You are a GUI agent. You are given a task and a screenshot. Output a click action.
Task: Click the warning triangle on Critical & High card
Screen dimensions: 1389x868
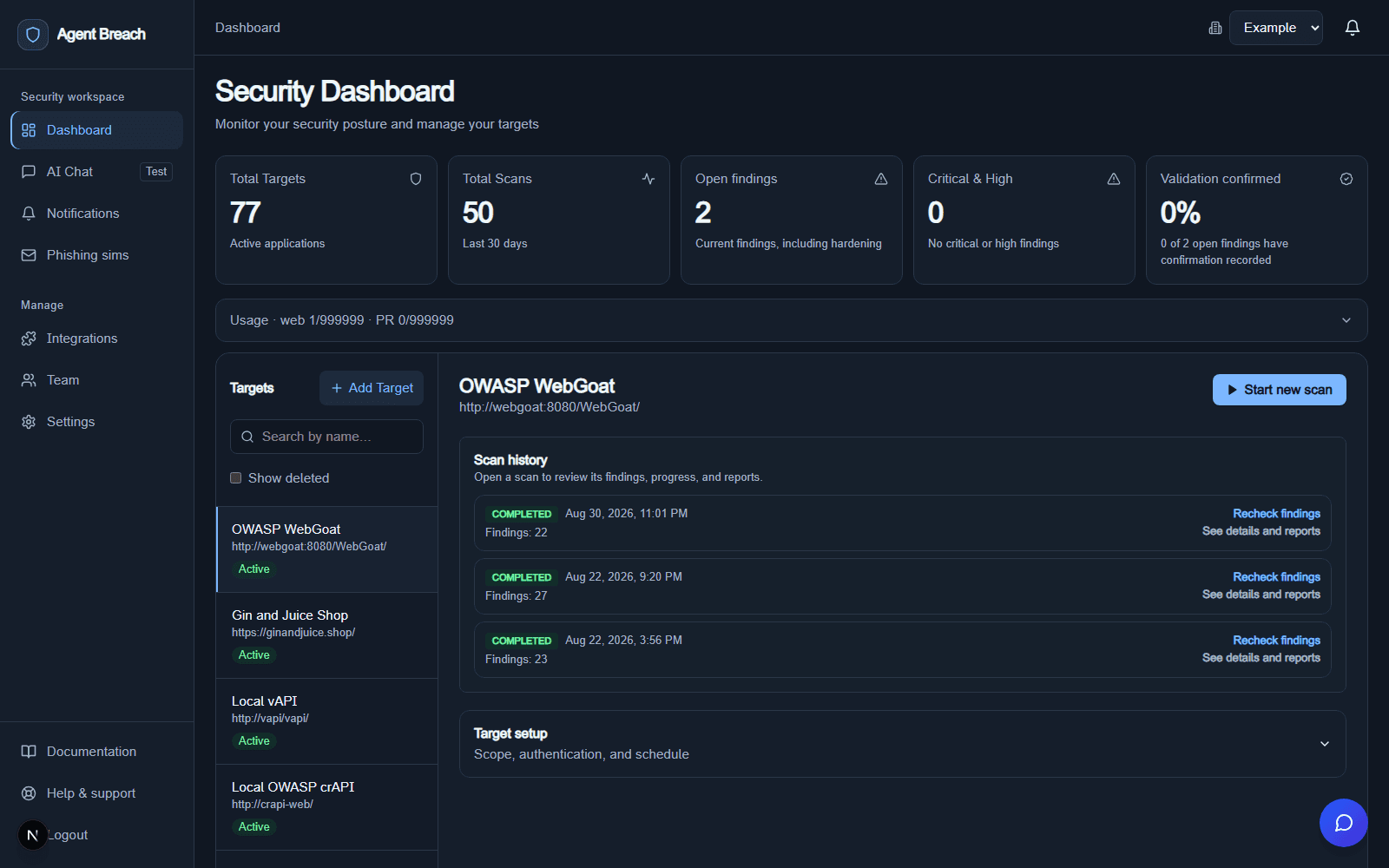(1114, 179)
